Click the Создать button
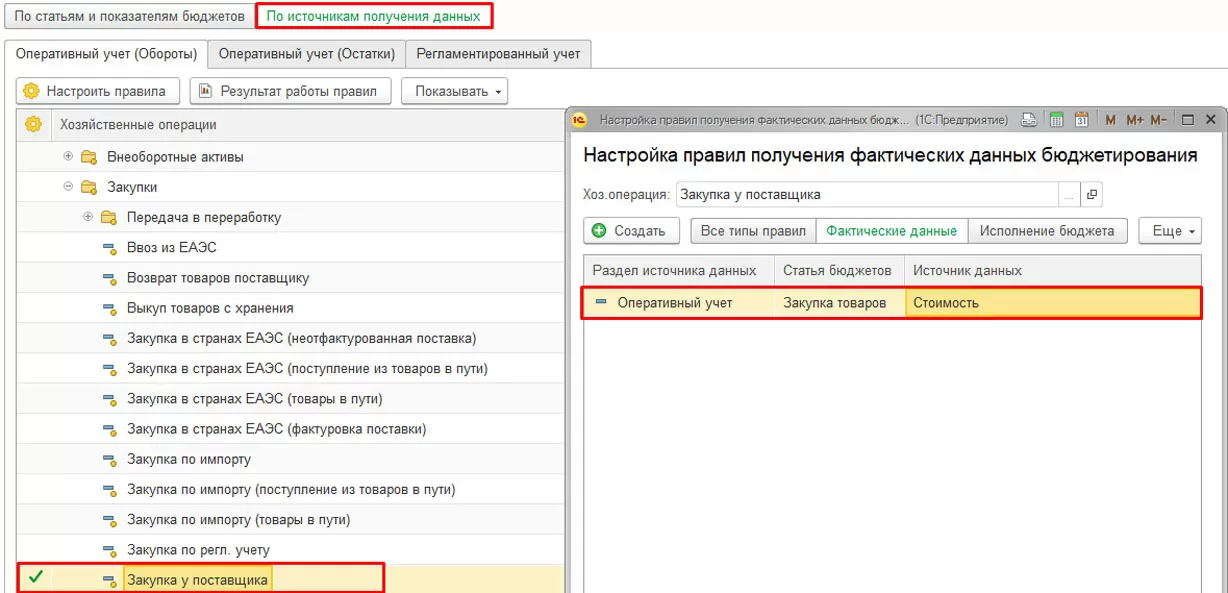The image size is (1228, 593). point(631,231)
